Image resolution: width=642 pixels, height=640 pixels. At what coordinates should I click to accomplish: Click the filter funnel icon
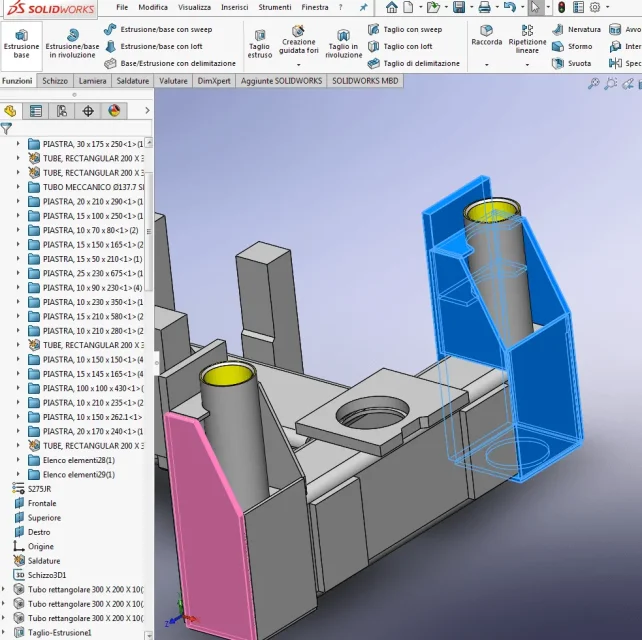coord(6,129)
